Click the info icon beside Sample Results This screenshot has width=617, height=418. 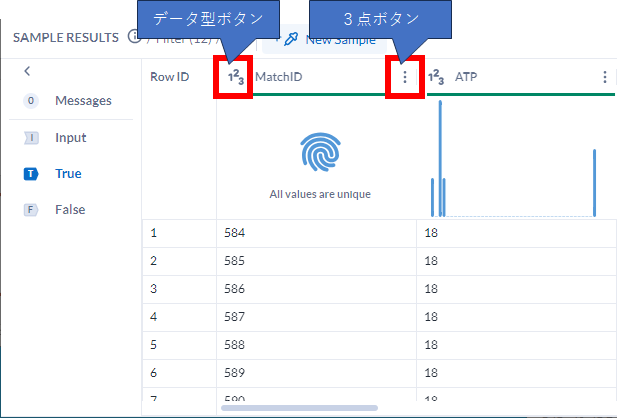coord(133,38)
